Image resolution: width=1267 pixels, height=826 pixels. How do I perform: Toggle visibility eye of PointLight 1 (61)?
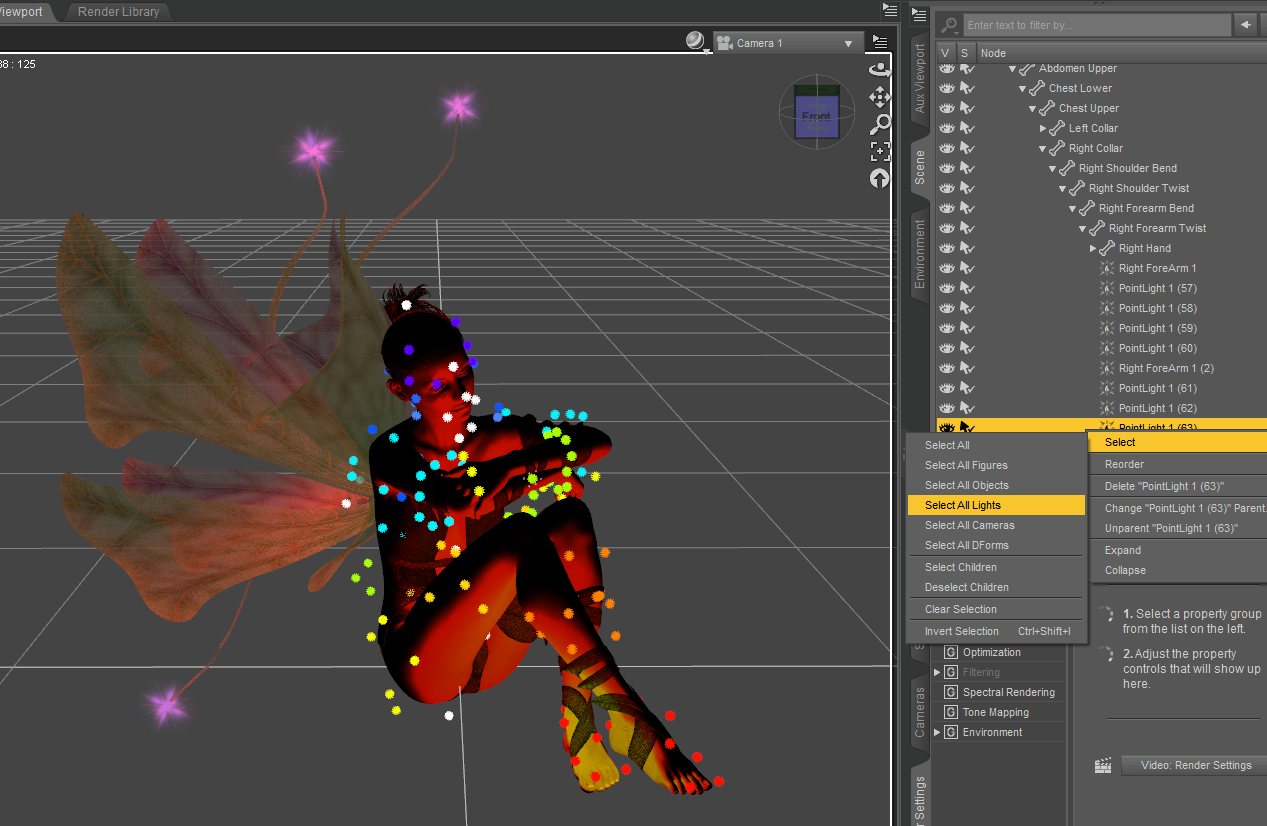click(946, 388)
